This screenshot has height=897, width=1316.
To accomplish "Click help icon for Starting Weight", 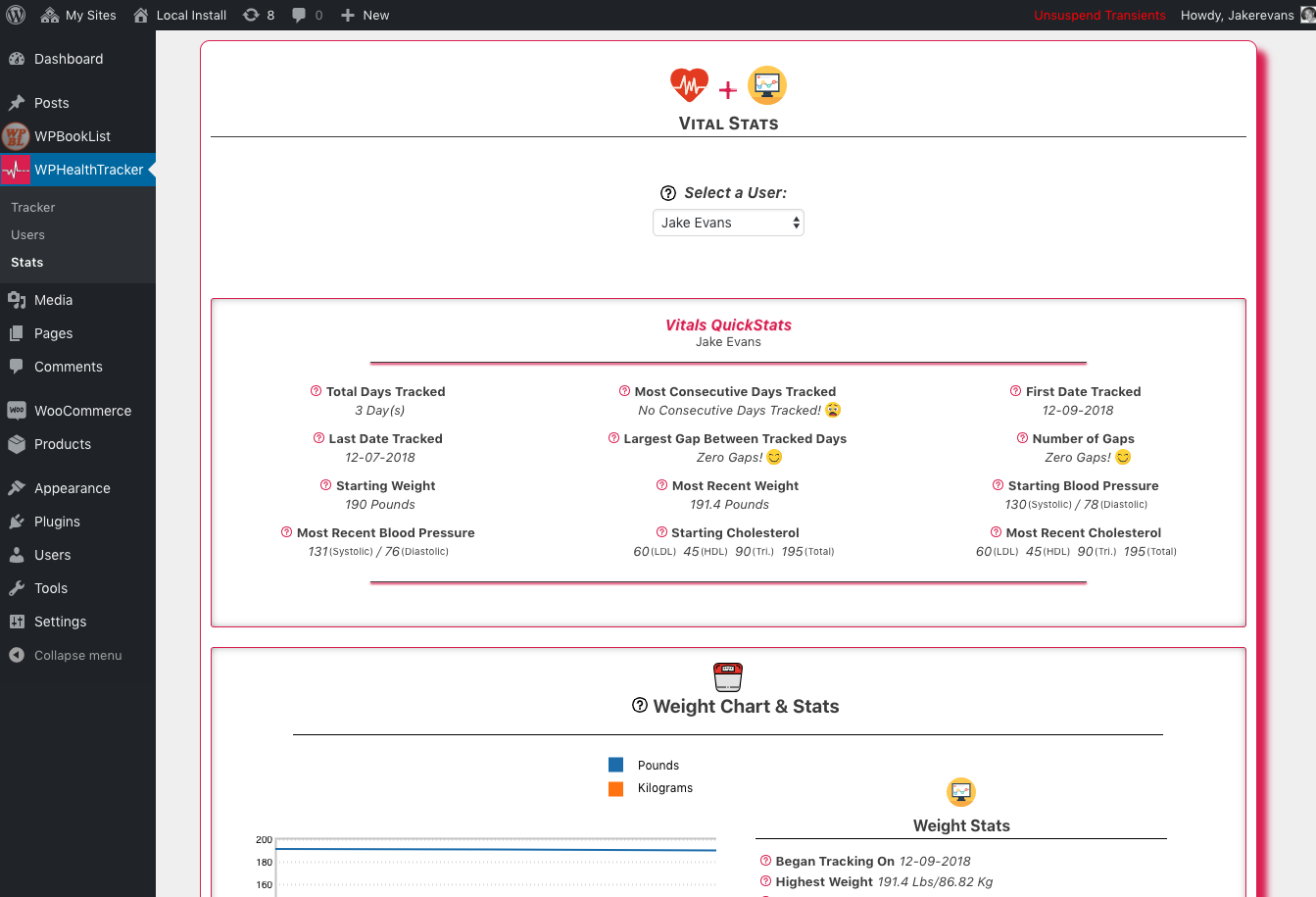I will click(325, 485).
